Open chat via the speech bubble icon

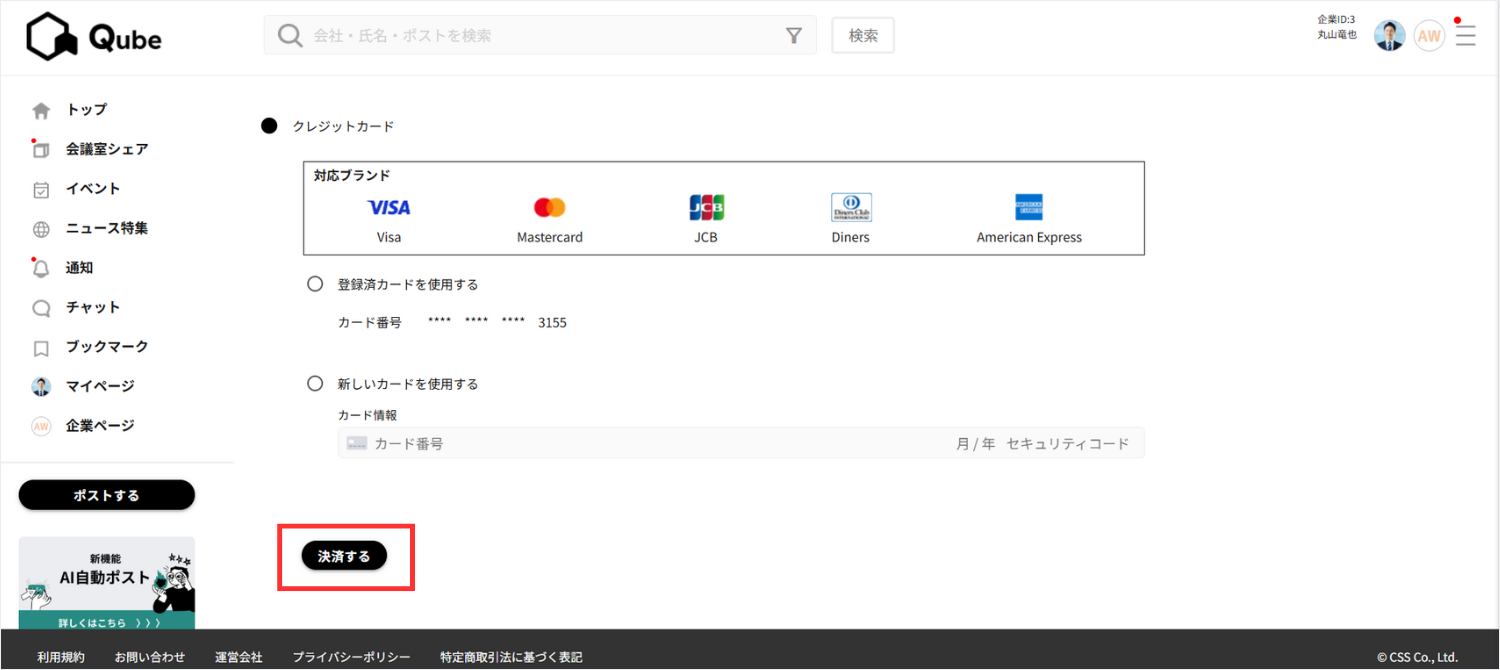[41, 308]
